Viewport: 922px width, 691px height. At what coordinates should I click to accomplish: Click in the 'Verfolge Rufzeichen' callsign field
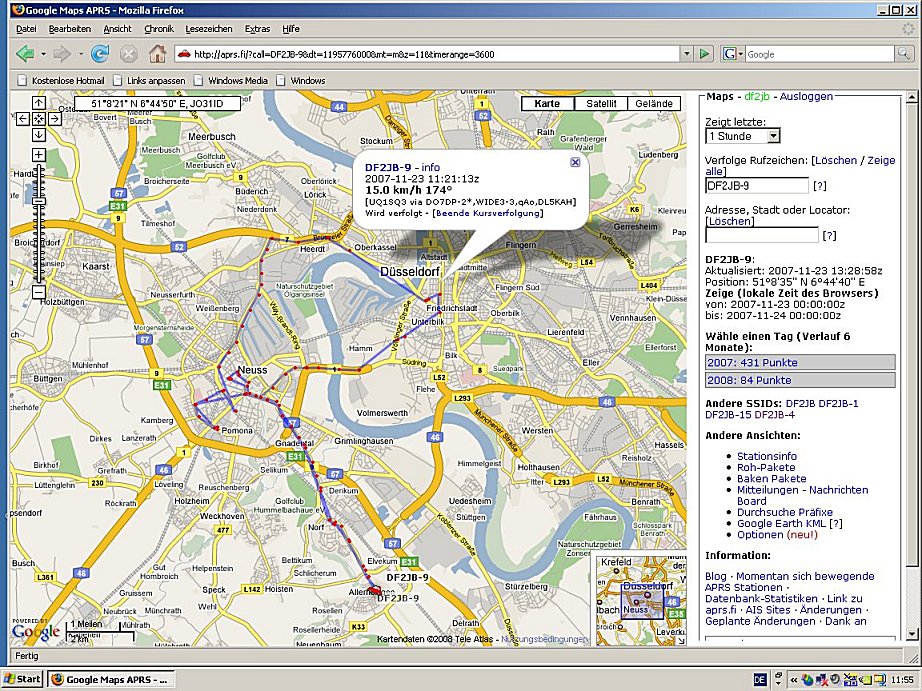[757, 186]
